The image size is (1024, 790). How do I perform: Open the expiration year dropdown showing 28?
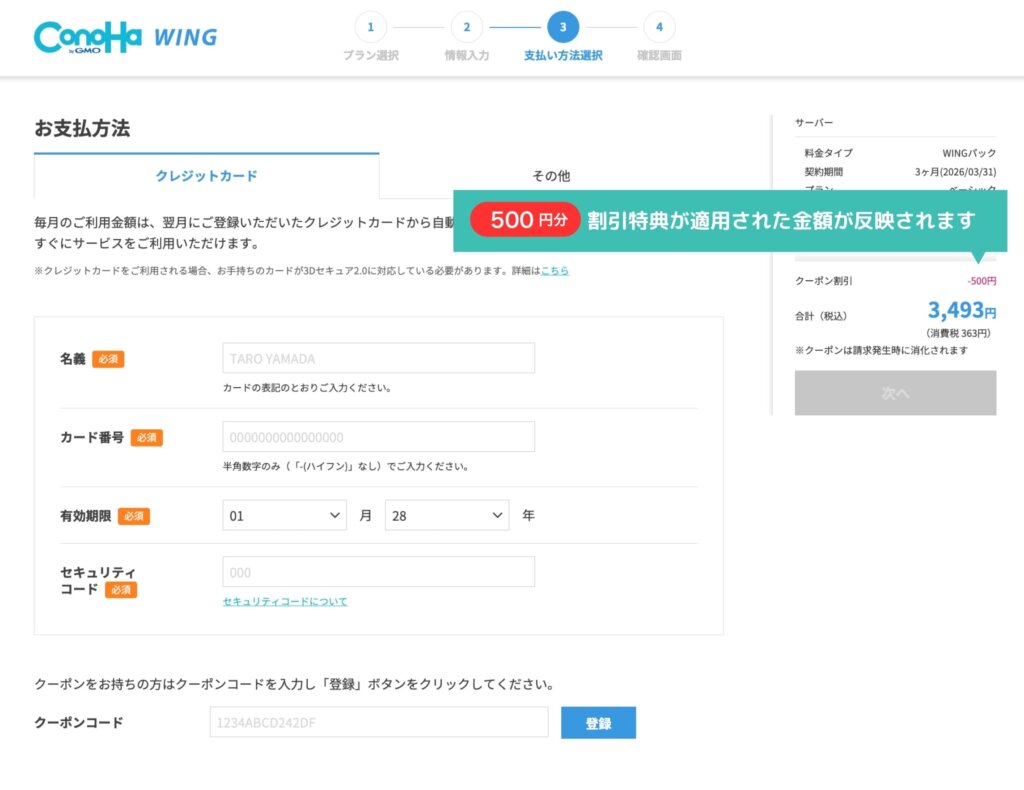tap(446, 514)
